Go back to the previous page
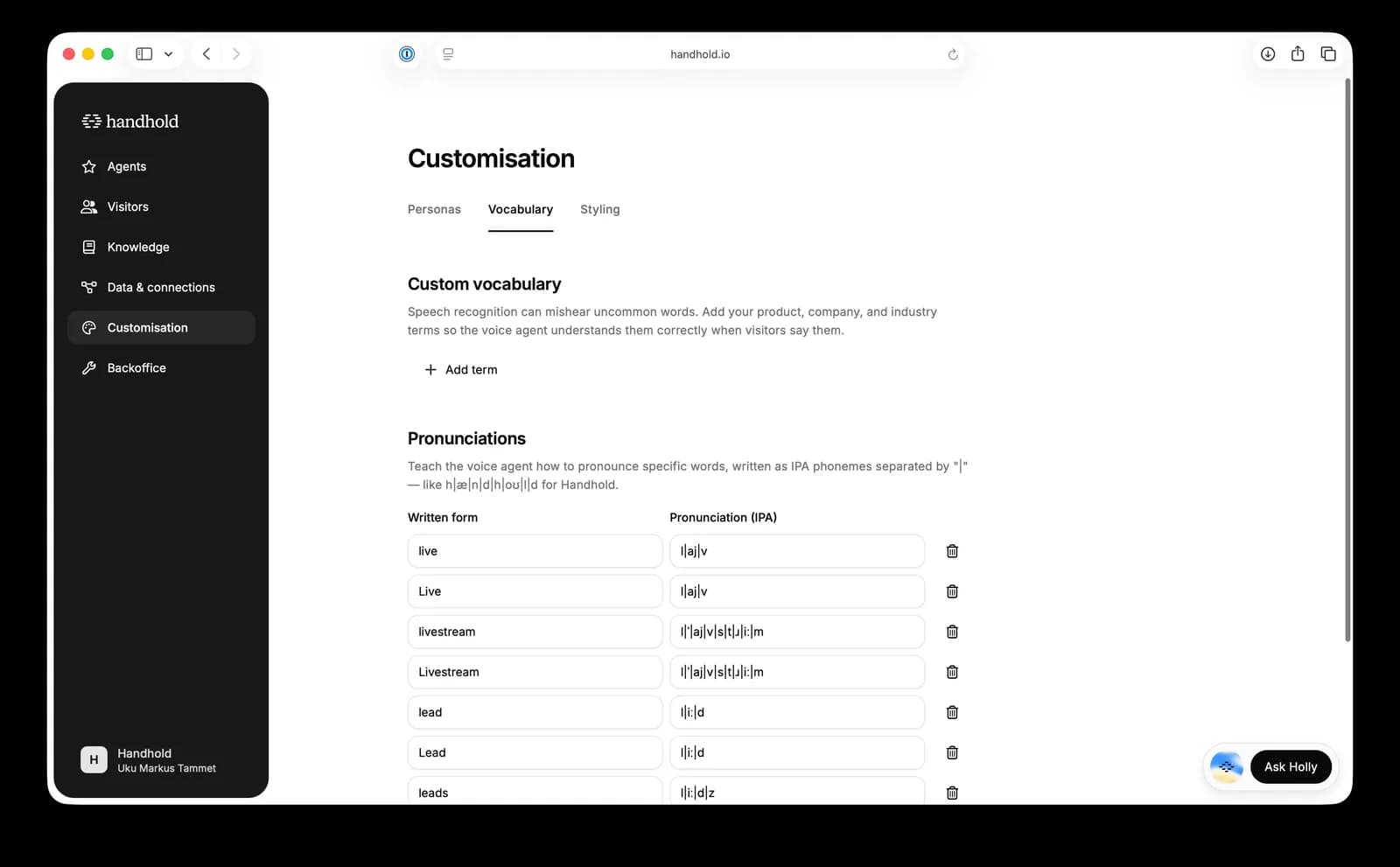The height and width of the screenshot is (867, 1400). (x=206, y=54)
